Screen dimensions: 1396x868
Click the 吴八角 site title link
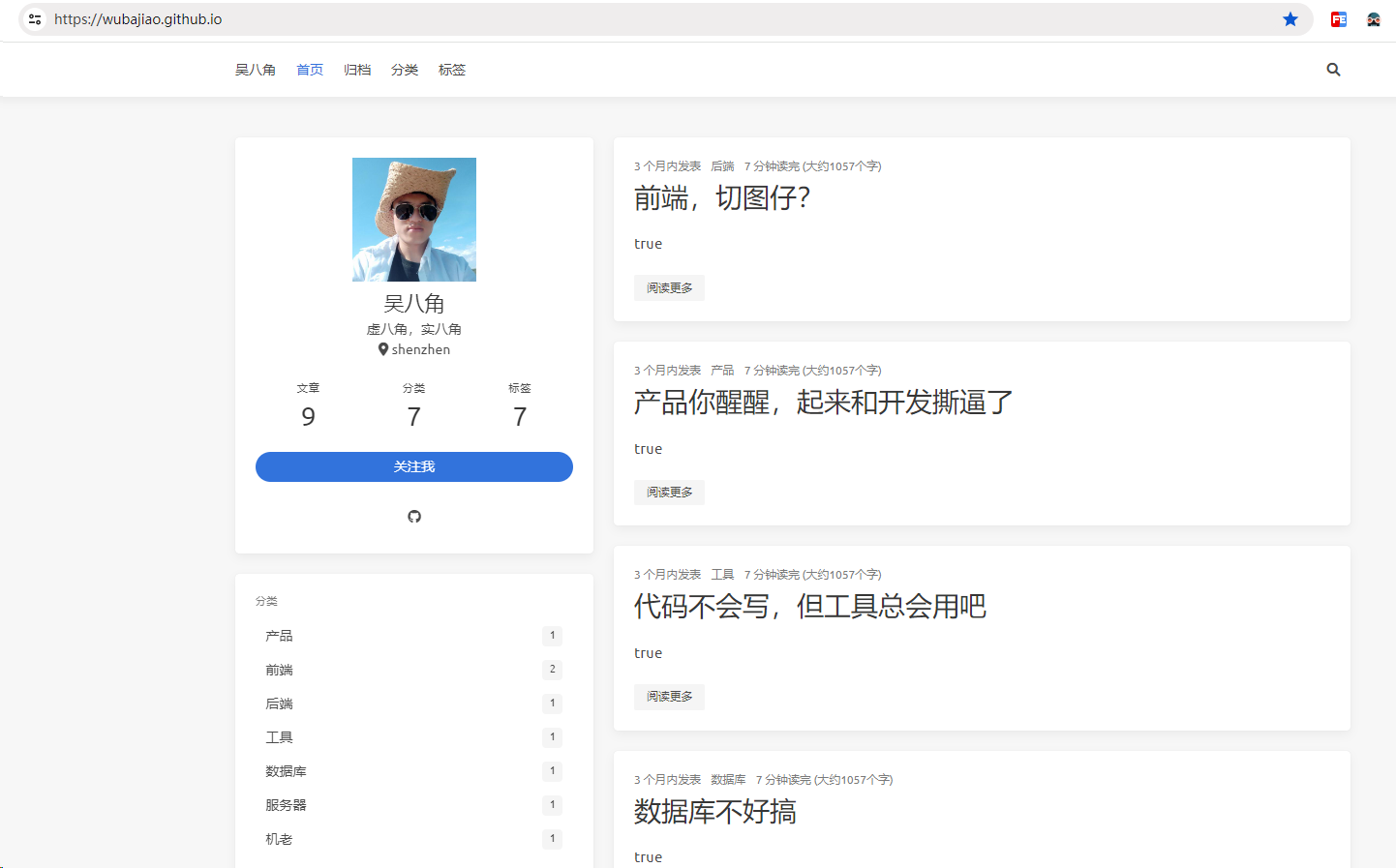tap(256, 69)
